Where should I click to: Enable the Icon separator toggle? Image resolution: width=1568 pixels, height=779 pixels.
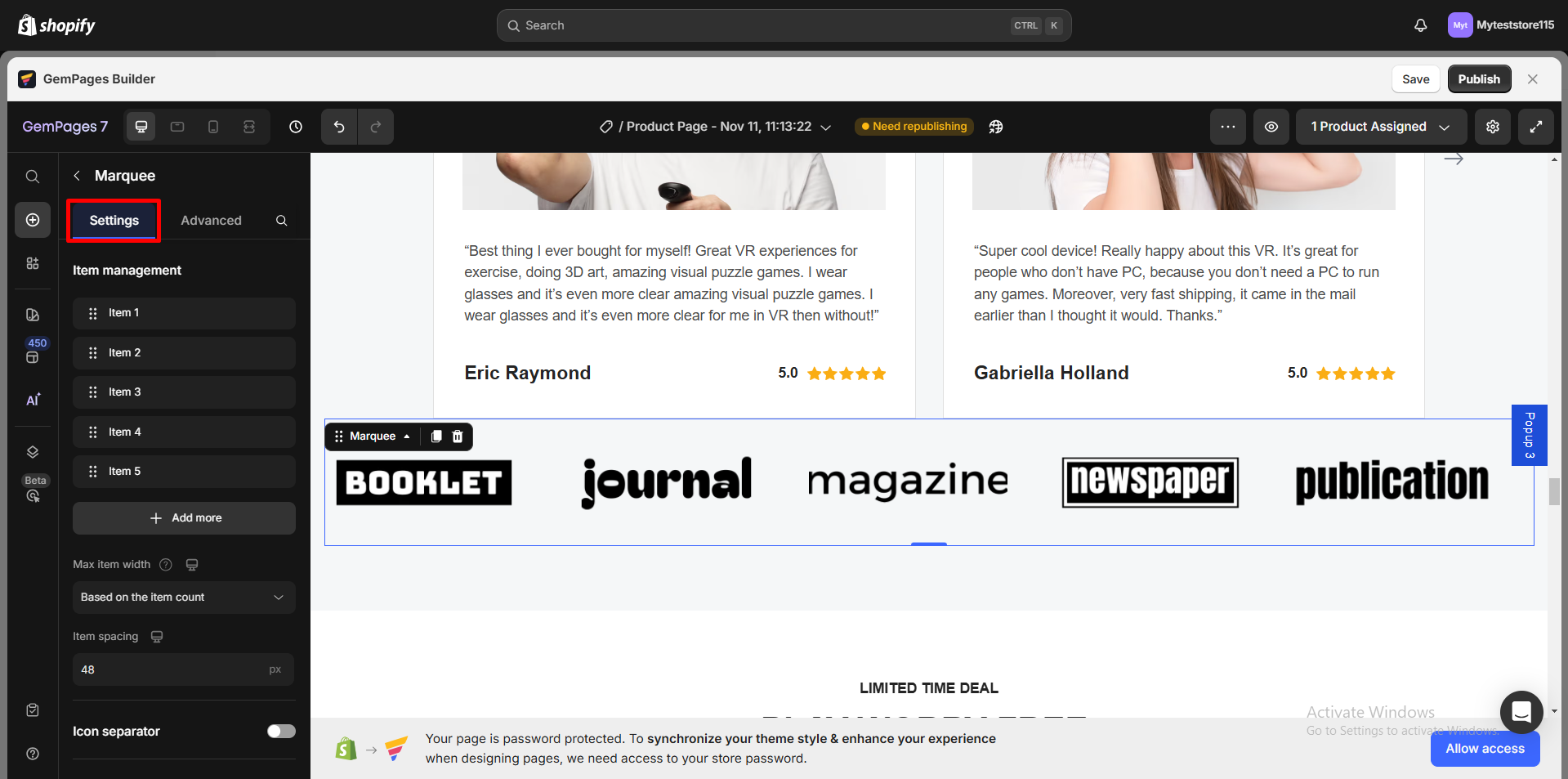click(x=281, y=732)
